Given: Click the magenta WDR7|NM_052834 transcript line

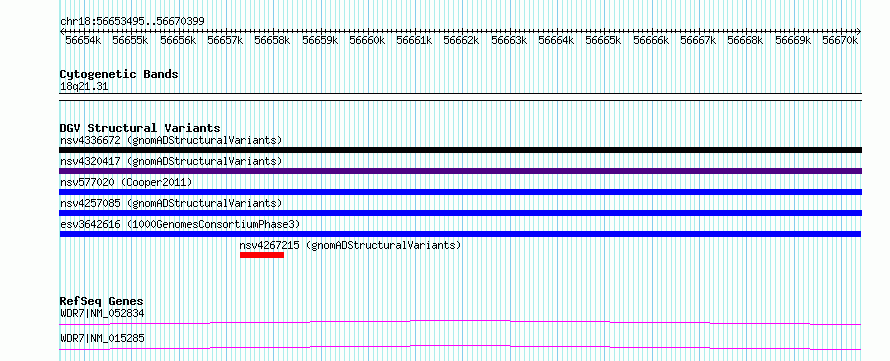Looking at the screenshot, I should pyautogui.click(x=460, y=322).
